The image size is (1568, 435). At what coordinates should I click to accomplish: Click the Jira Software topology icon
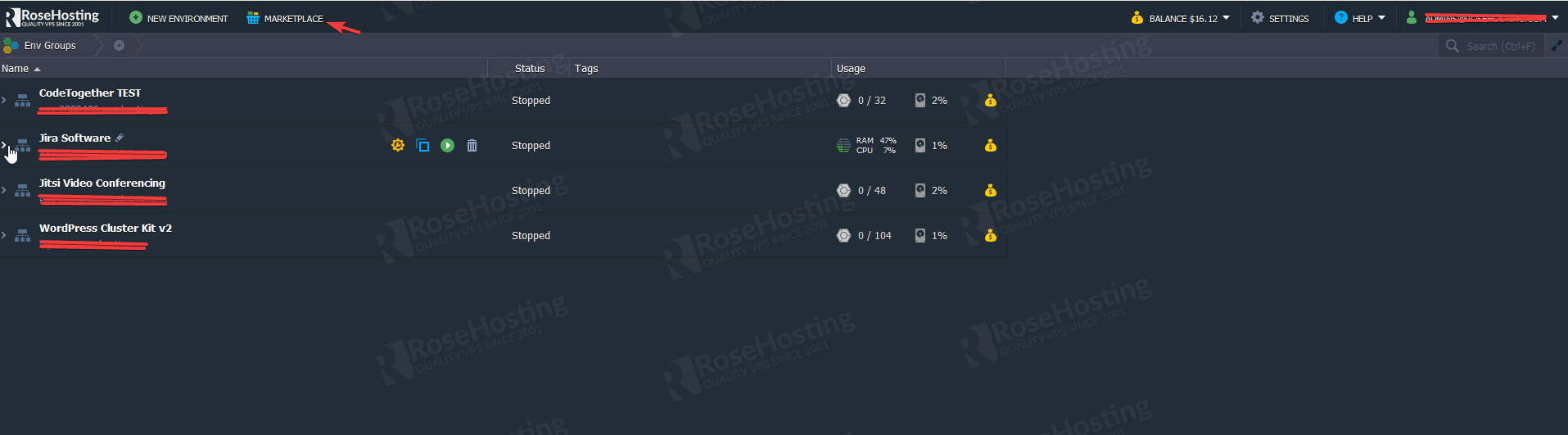pos(23,146)
